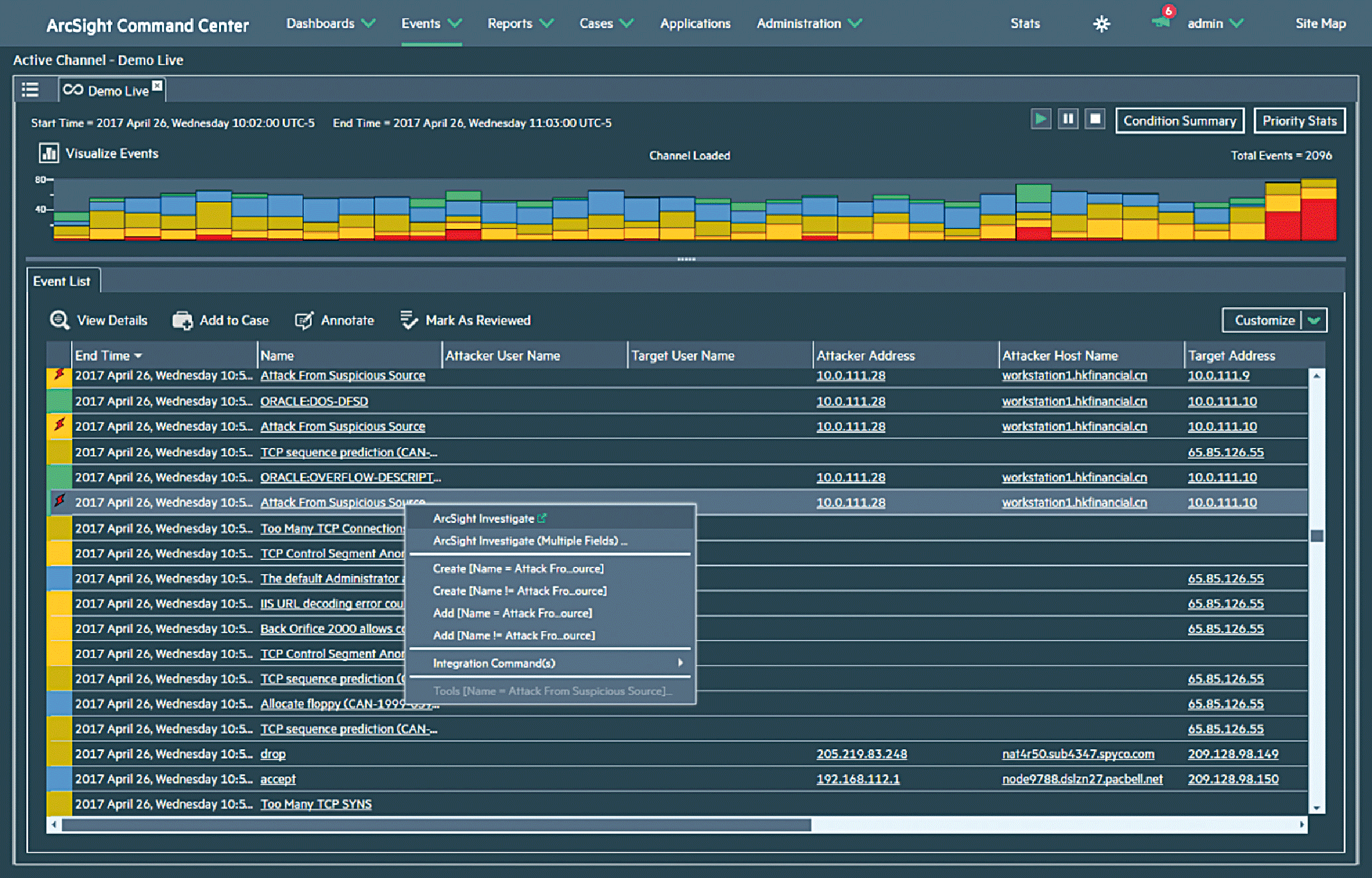Close the Demo Live tab
The width and height of the screenshot is (1372, 878).
point(157,85)
